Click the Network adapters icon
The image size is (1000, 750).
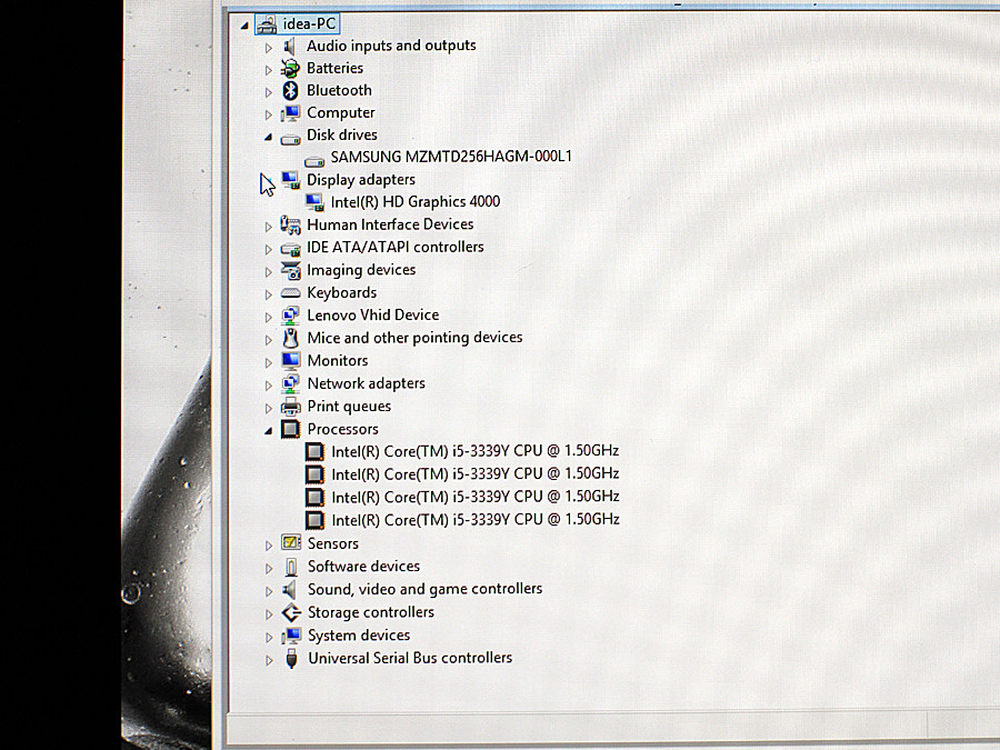click(x=291, y=384)
